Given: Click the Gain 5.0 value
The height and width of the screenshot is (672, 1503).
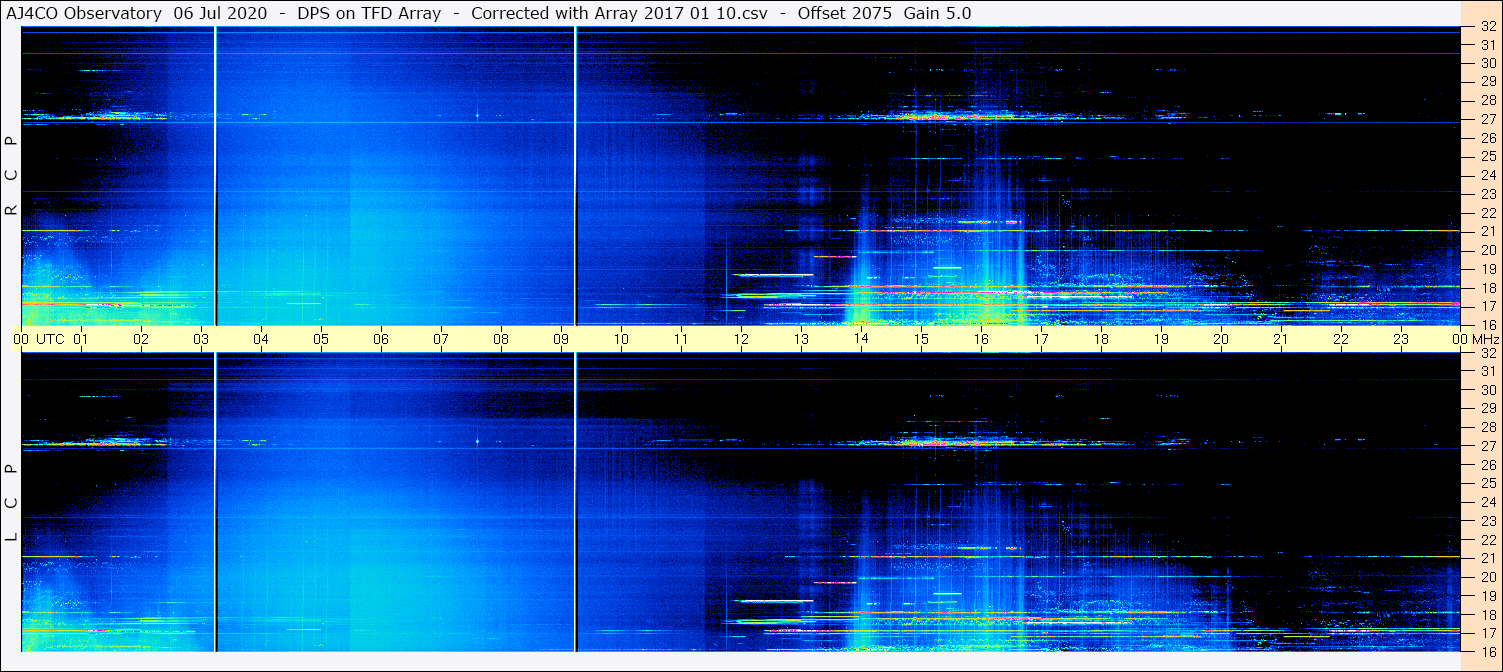Looking at the screenshot, I should [937, 13].
